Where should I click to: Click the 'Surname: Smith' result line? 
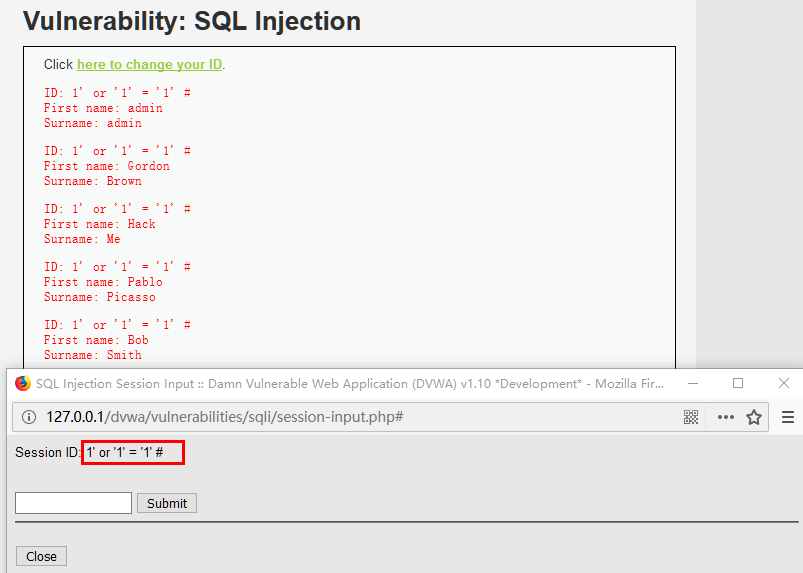[x=93, y=355]
